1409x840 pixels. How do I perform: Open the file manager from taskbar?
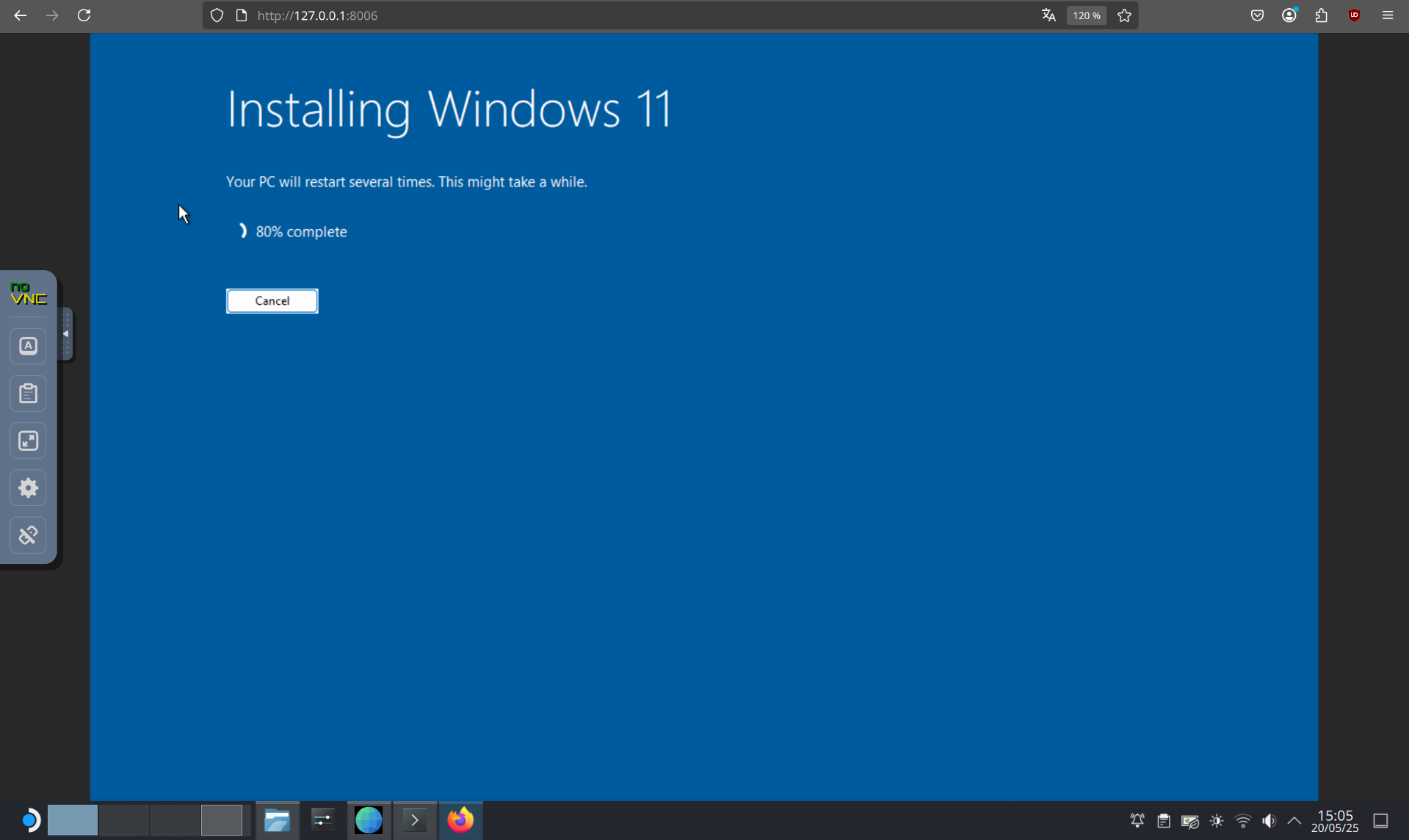click(277, 820)
